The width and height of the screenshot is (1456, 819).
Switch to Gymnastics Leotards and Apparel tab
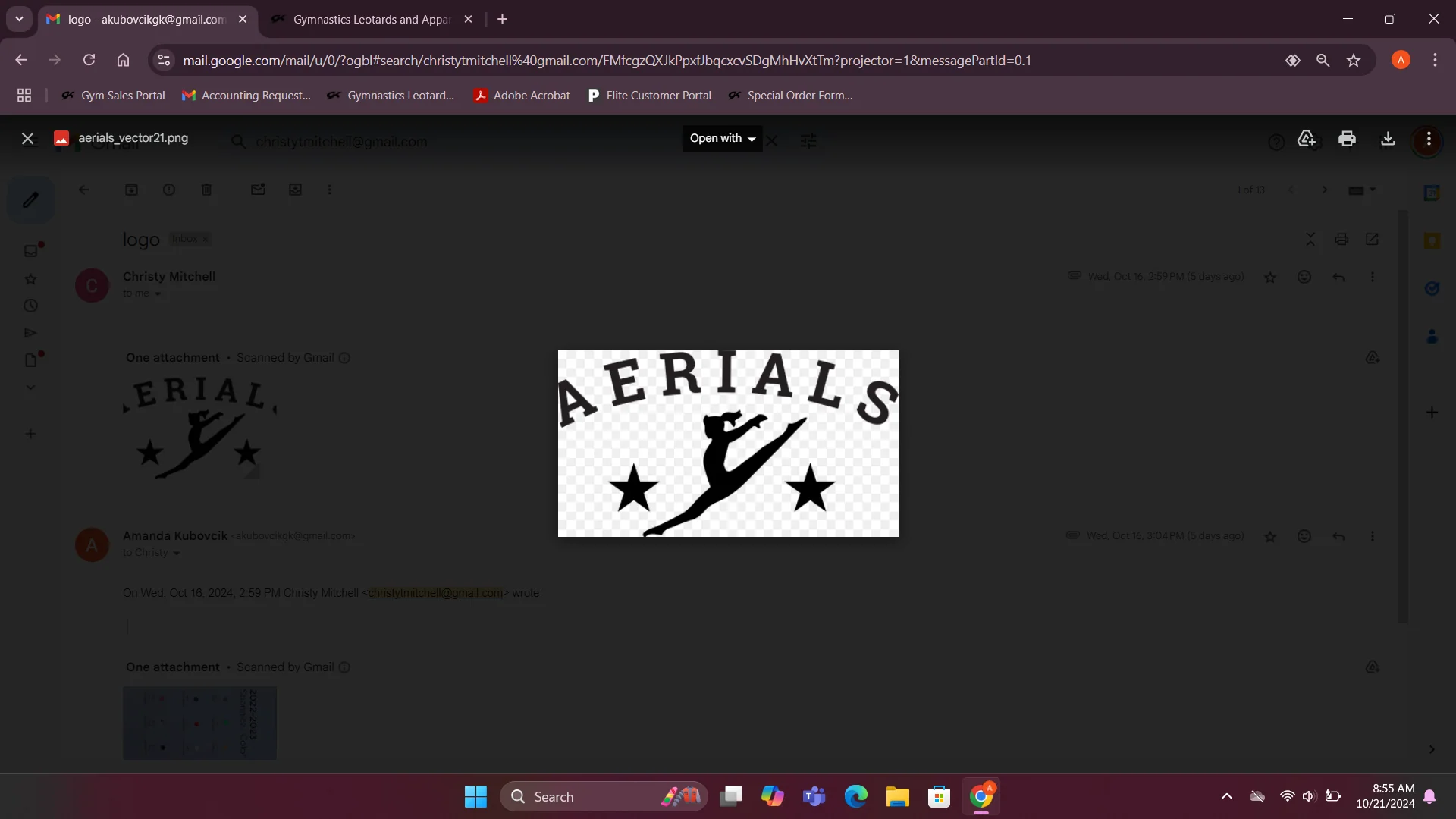click(x=372, y=19)
